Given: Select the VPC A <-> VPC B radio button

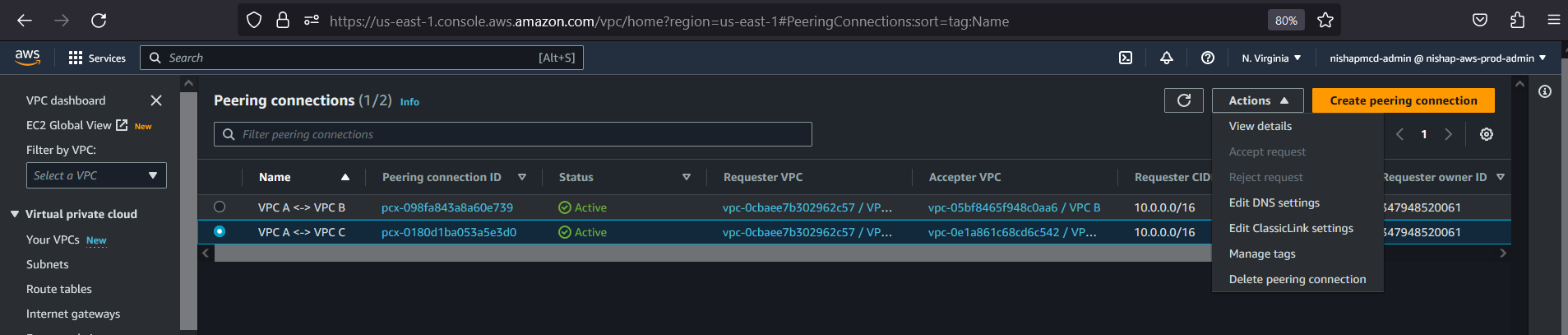Looking at the screenshot, I should pyautogui.click(x=220, y=207).
